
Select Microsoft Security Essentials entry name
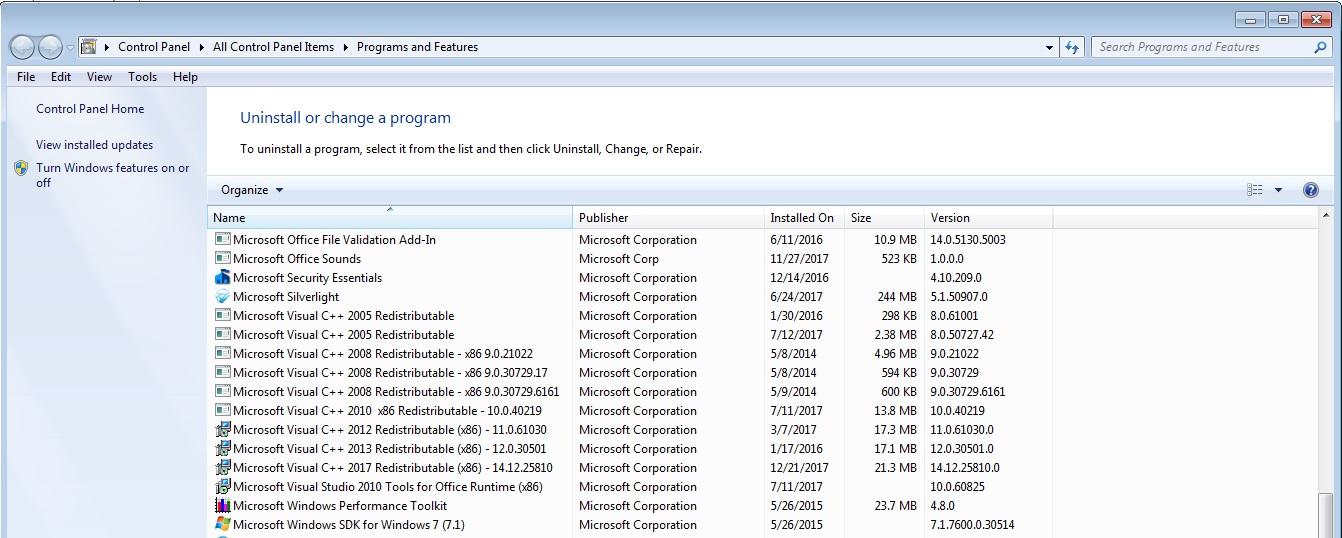pyautogui.click(x=308, y=278)
